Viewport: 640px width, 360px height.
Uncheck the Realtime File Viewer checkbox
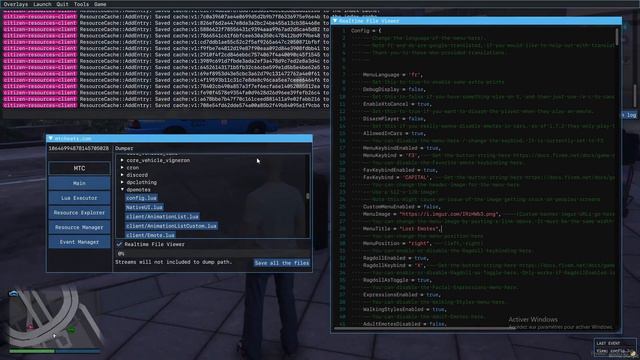(119, 244)
